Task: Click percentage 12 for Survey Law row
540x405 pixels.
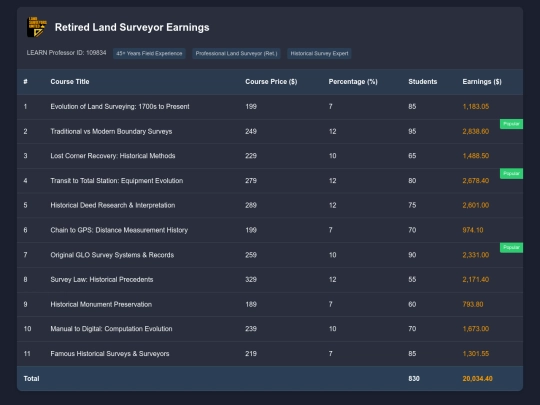Action: [x=332, y=279]
